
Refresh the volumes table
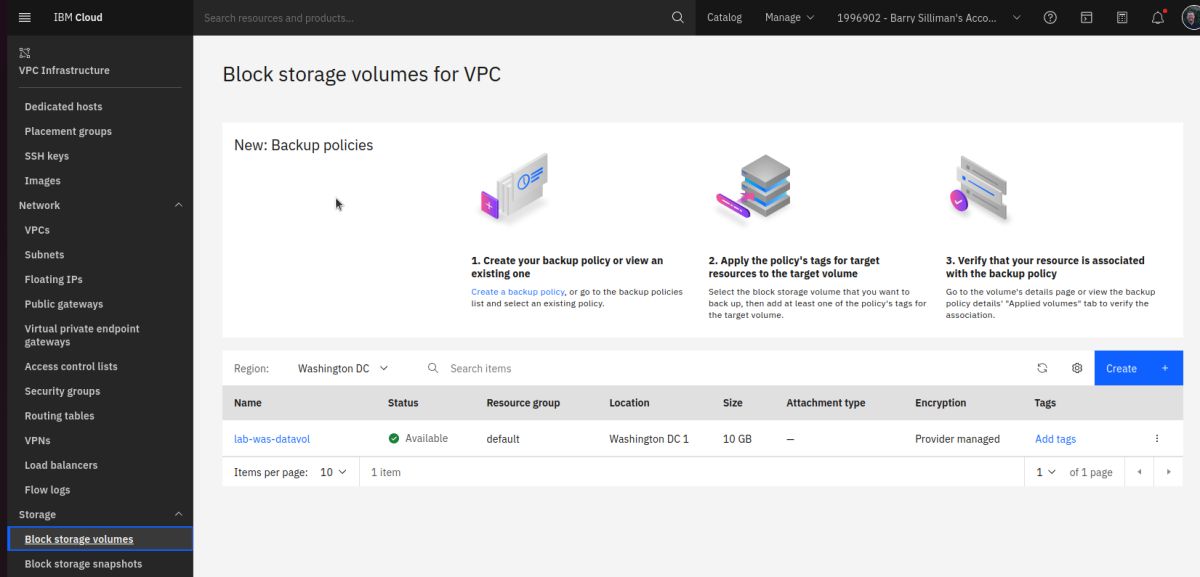pyautogui.click(x=1042, y=368)
